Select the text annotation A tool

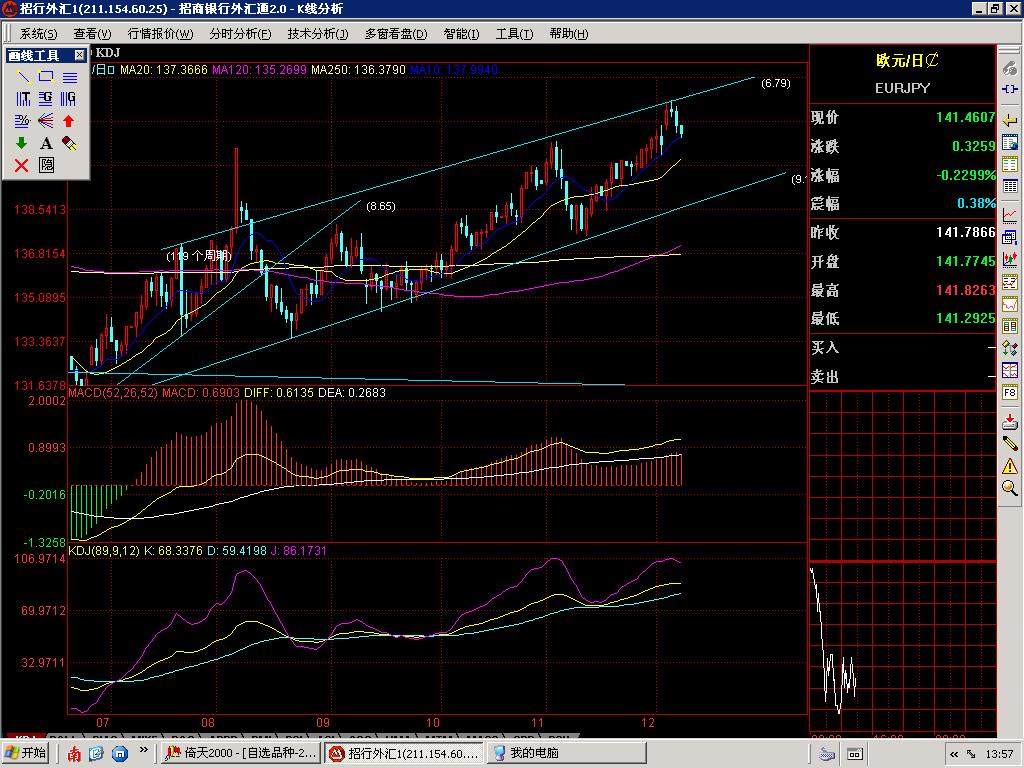tap(46, 143)
